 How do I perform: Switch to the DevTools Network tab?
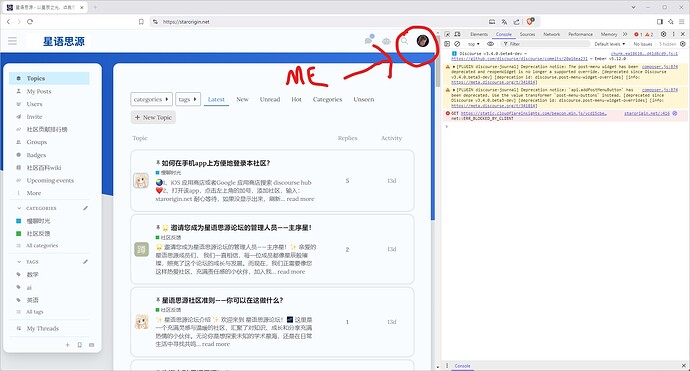point(551,34)
